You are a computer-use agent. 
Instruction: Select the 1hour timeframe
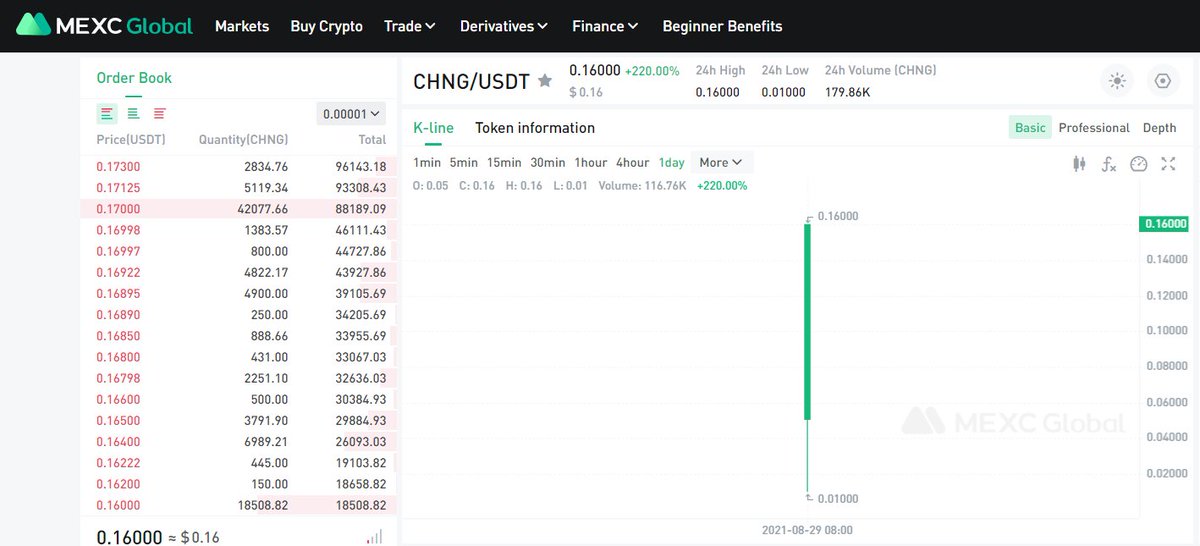(591, 162)
